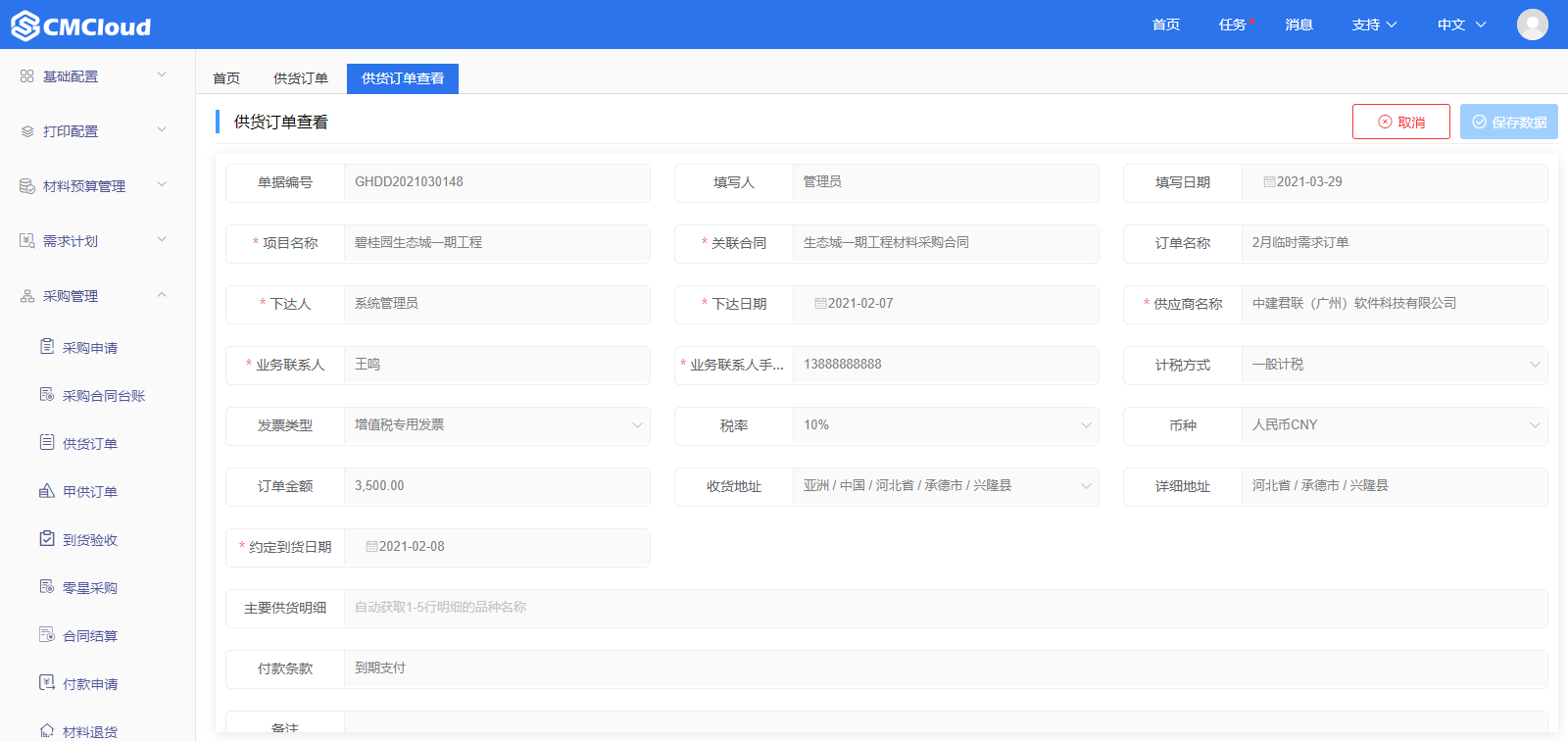Click the 业务联系人 field 王鸣
This screenshot has height=742, width=1568.
pos(497,365)
